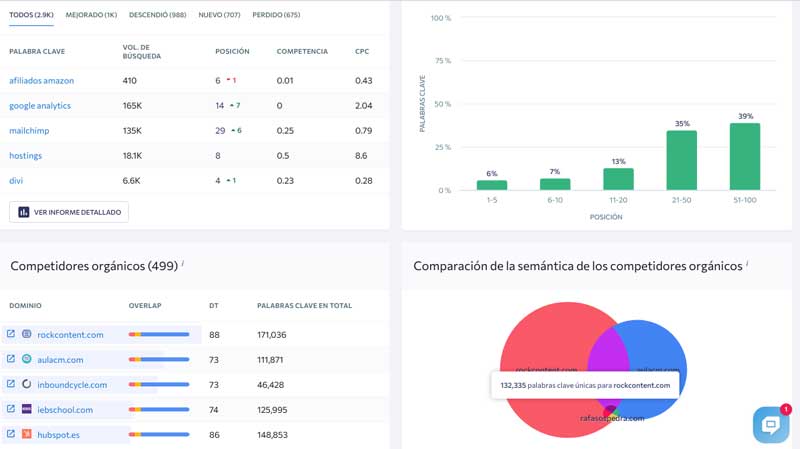This screenshot has width=800, height=449.
Task: Click external link icon beside inboundcycle.com
Action: [11, 384]
